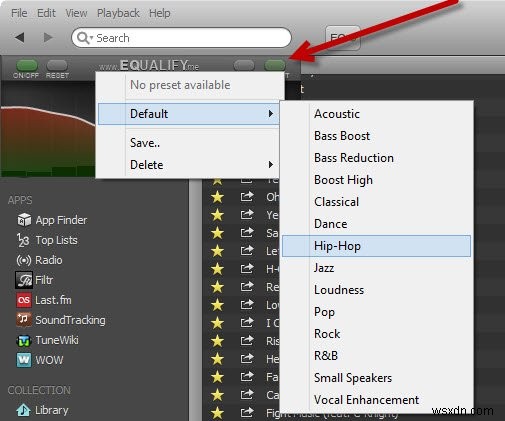The image size is (505, 421).
Task: Select the Jazz preset
Action: pos(376,268)
